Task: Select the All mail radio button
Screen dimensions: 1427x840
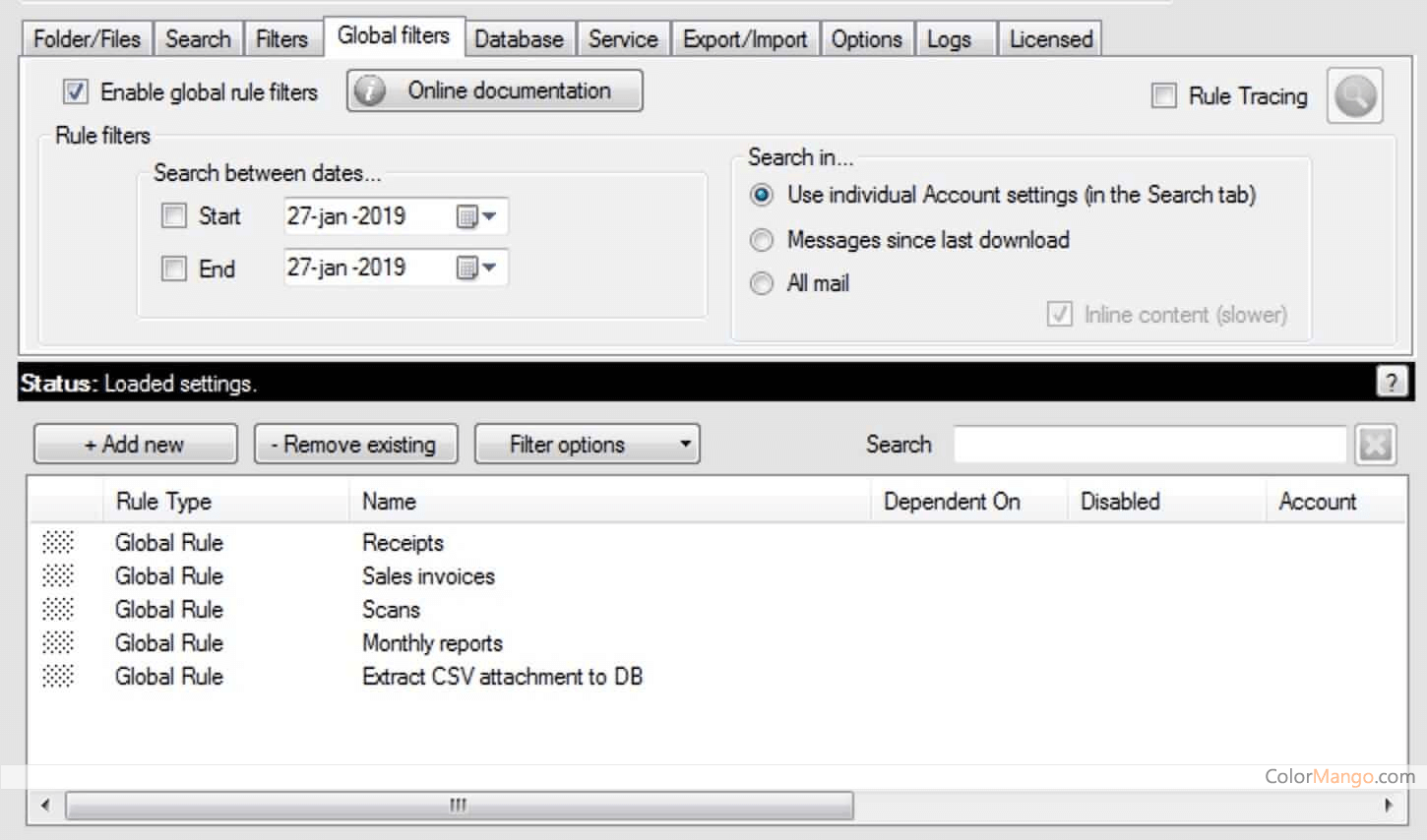Action: tap(761, 283)
